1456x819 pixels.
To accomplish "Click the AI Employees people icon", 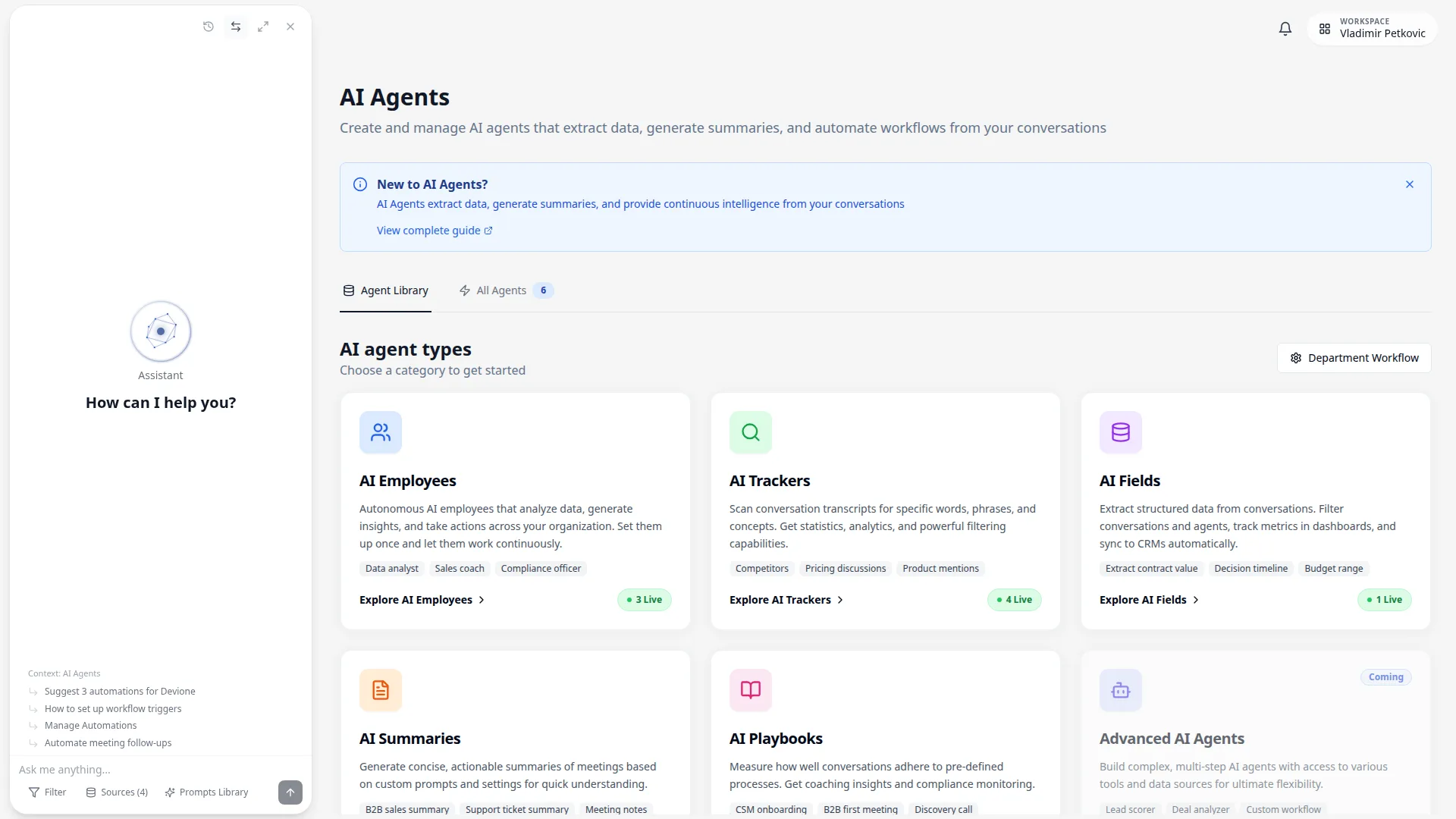I will pyautogui.click(x=381, y=432).
